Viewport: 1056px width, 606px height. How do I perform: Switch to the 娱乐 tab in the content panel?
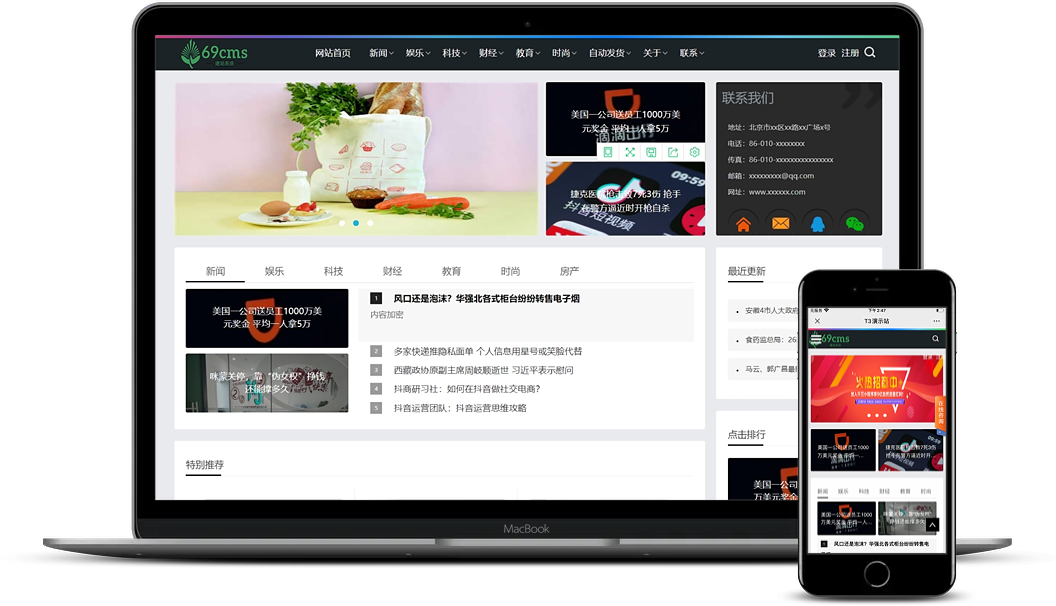[x=274, y=271]
